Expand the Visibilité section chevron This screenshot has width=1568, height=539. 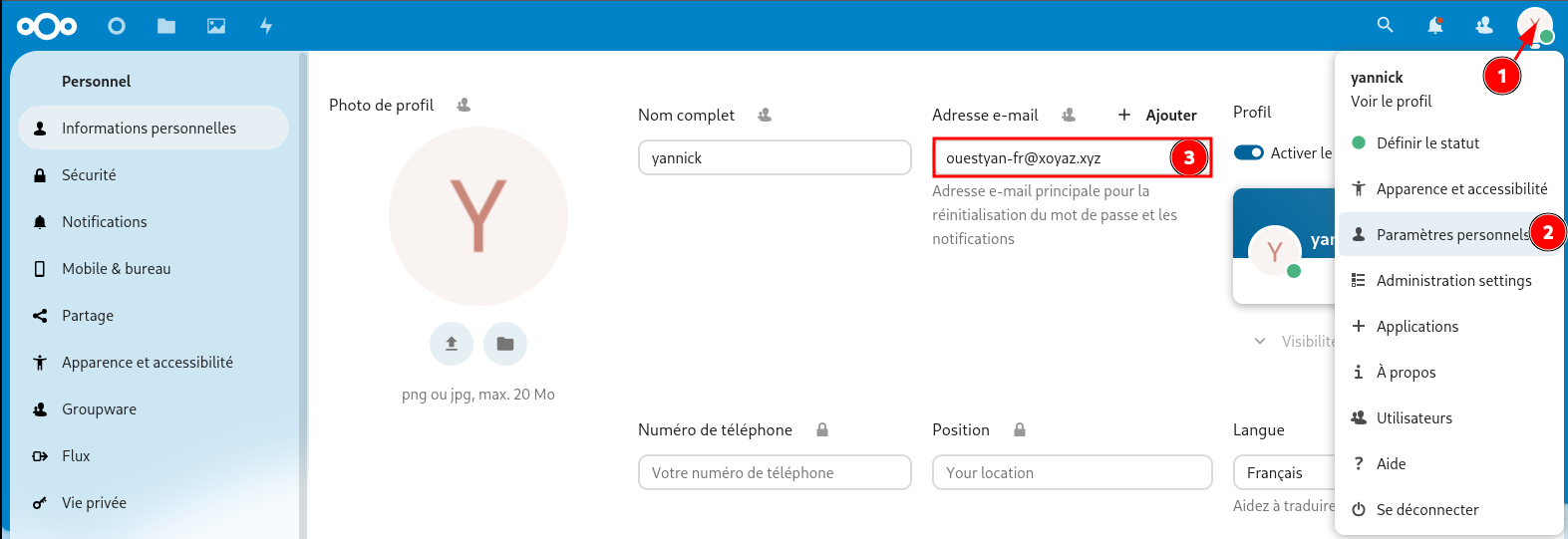click(x=1260, y=341)
